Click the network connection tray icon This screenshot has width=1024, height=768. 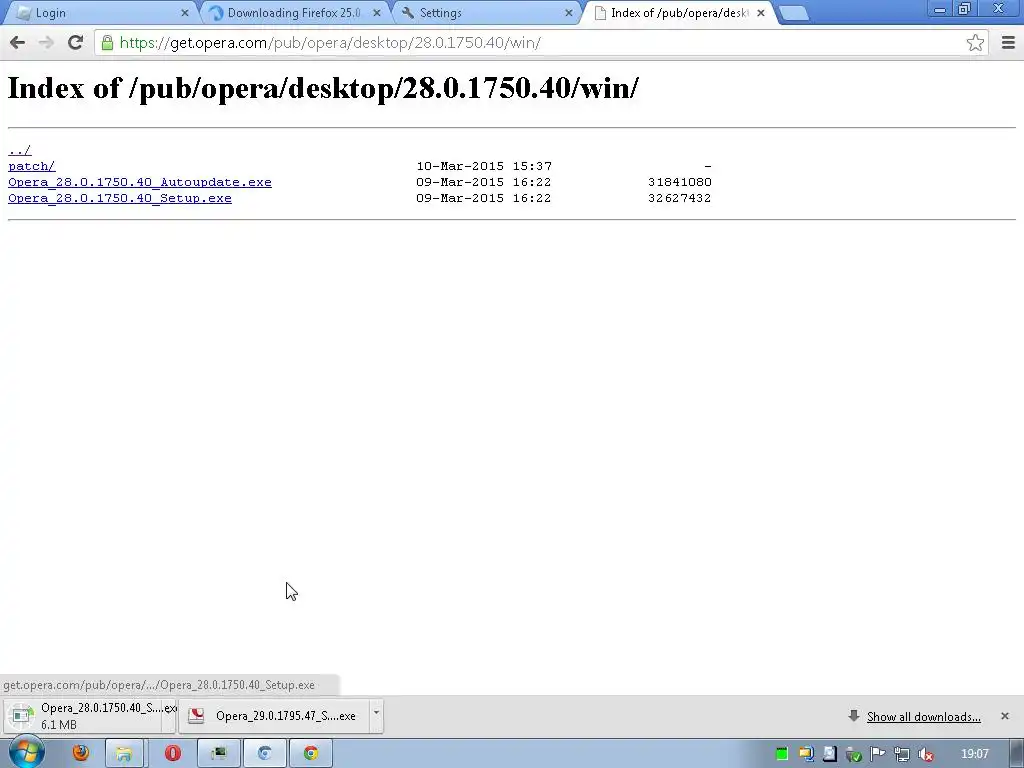(x=901, y=755)
